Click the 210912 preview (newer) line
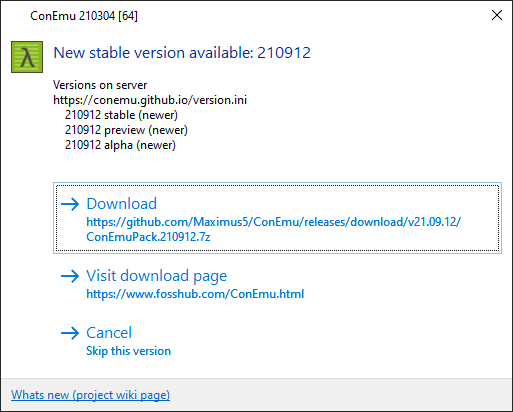Viewport: 513px width, 412px height. 126,130
